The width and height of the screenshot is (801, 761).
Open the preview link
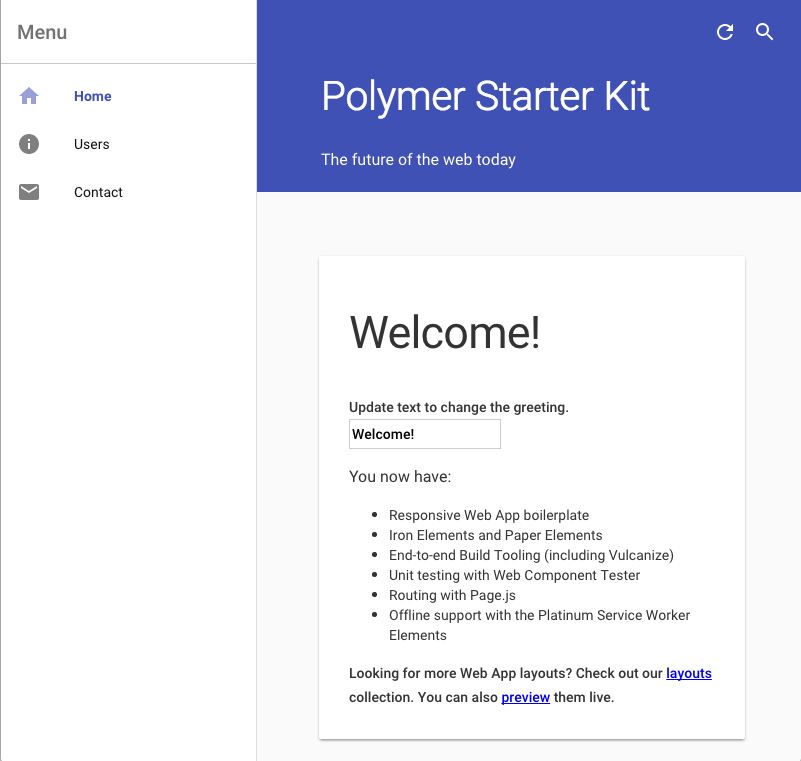[x=525, y=698]
